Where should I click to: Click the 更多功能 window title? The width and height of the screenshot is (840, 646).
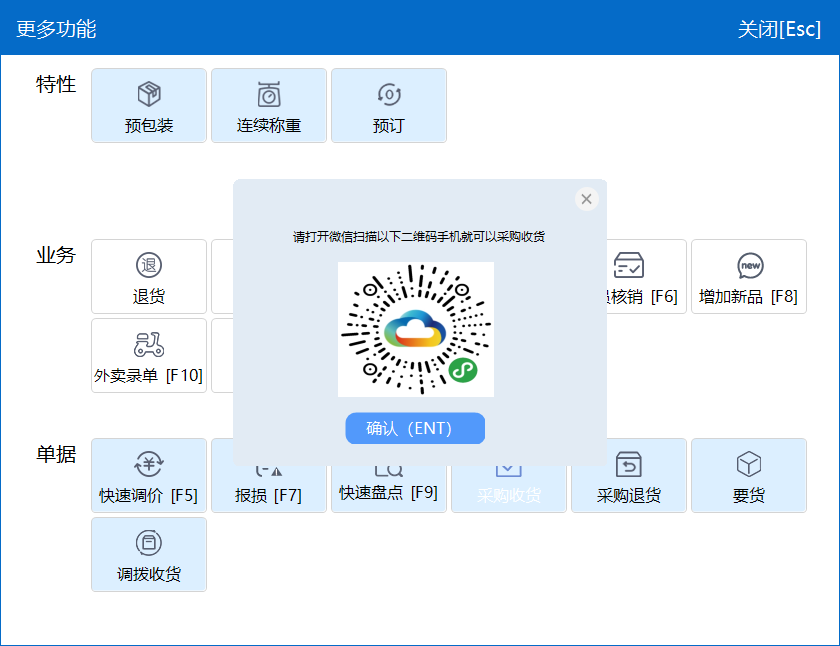click(x=56, y=29)
